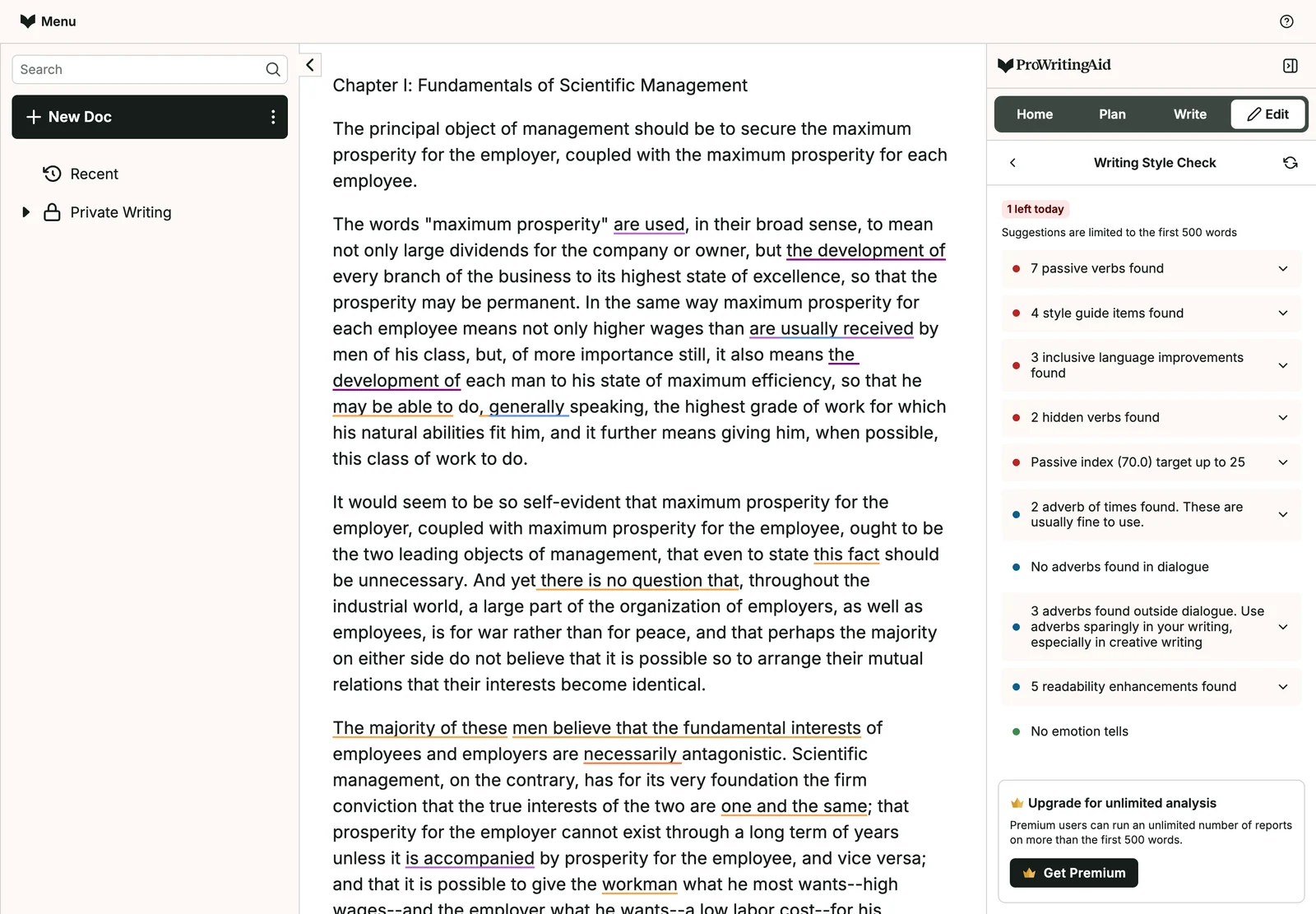Screen dimensions: 1316x914
Task: Click underlined word "workman"
Action: [639, 884]
